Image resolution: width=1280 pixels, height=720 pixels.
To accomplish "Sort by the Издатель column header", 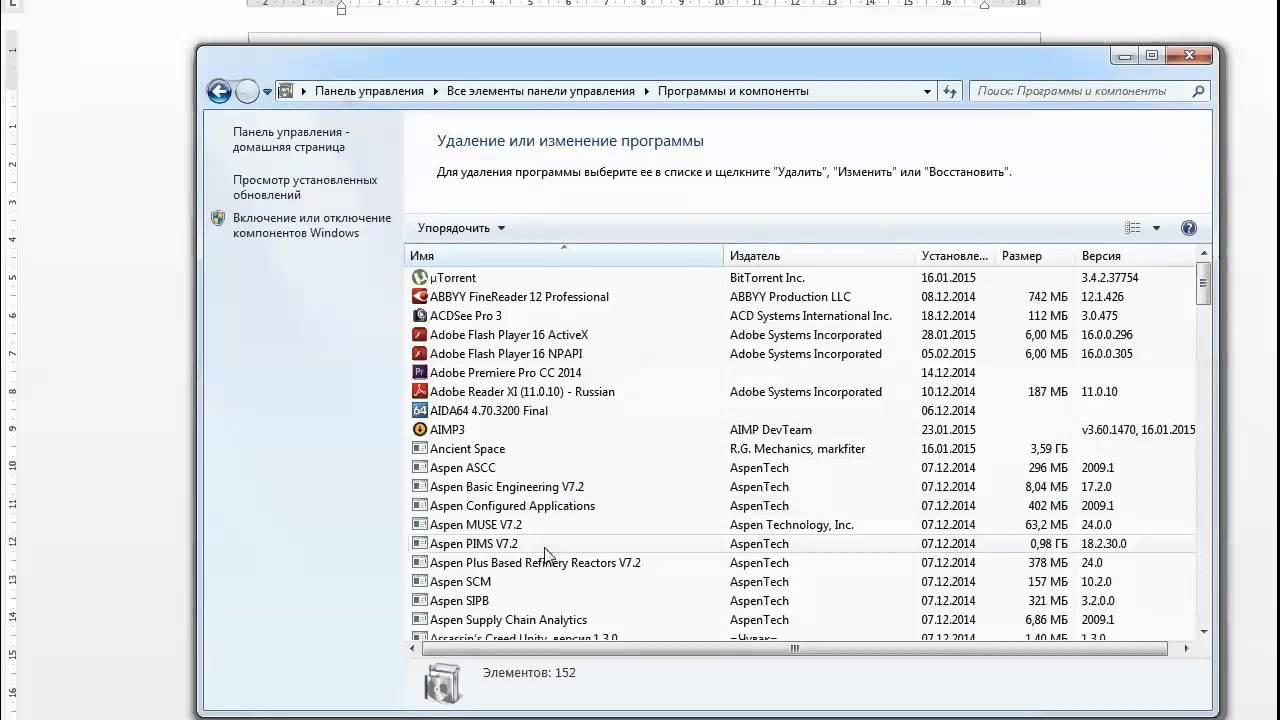I will tap(819, 256).
